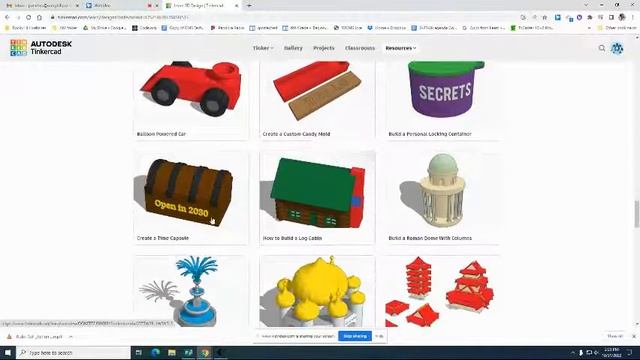This screenshot has width=640, height=360.
Task: Open the volume control in system tray
Action: pos(596,353)
